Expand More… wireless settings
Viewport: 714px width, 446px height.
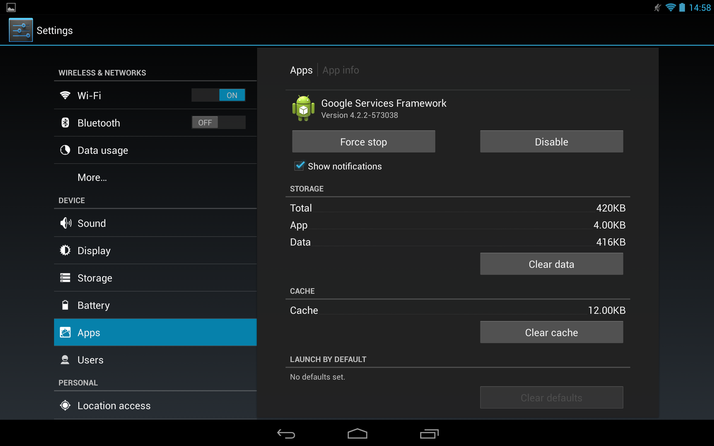point(92,177)
